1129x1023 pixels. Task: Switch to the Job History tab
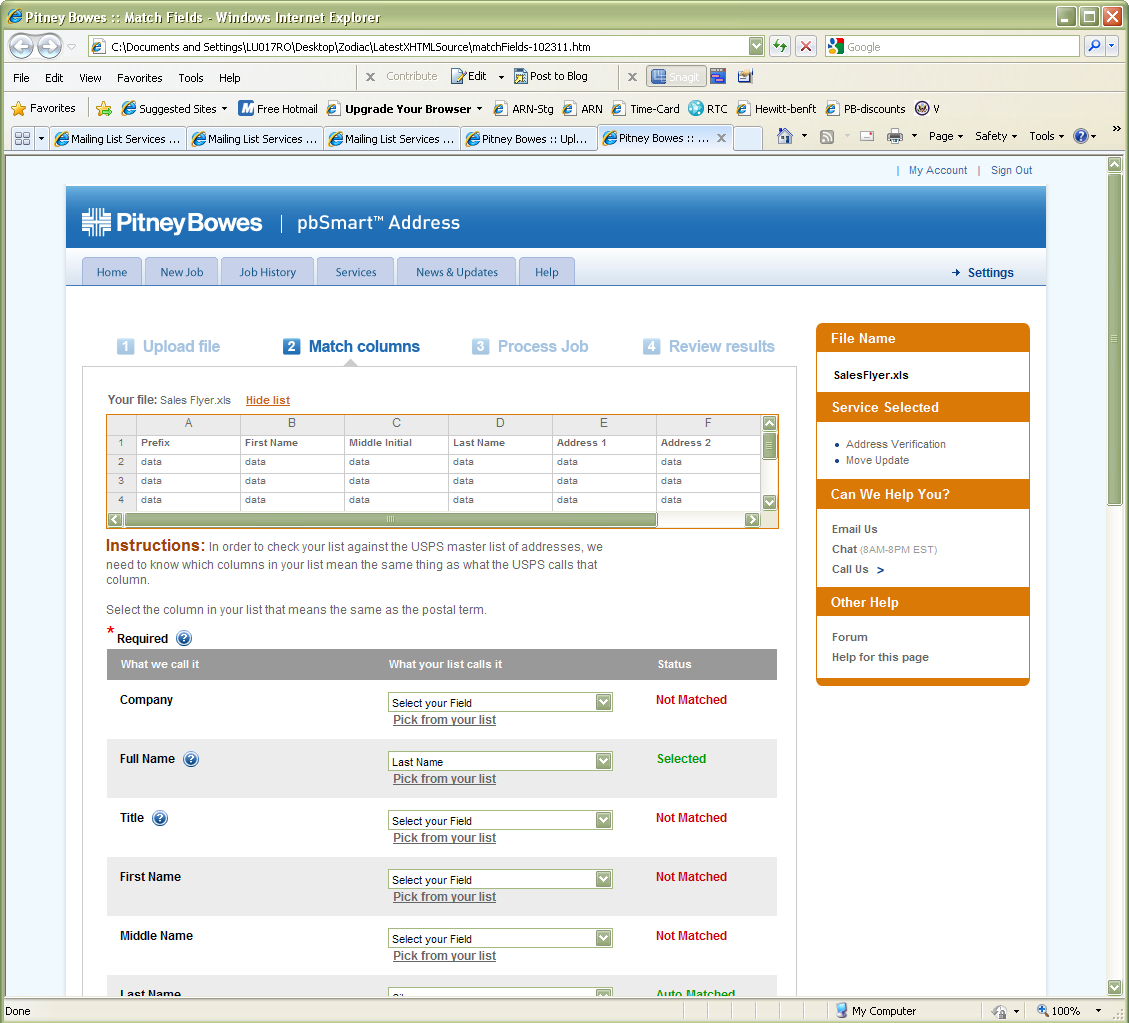[x=268, y=272]
